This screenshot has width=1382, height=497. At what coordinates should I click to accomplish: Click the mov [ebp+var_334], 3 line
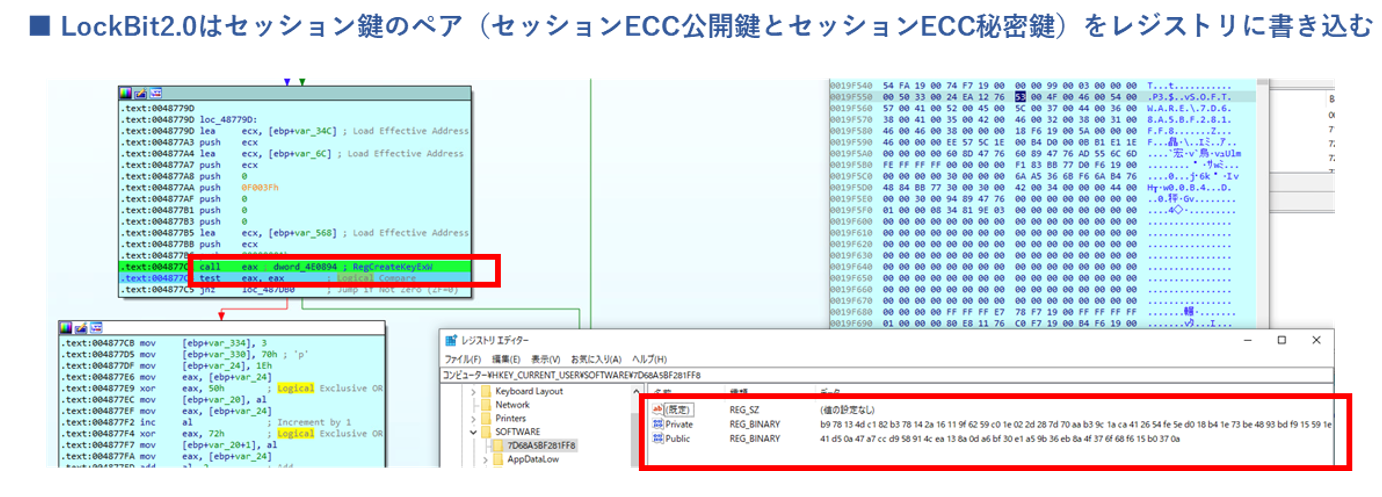[165, 345]
